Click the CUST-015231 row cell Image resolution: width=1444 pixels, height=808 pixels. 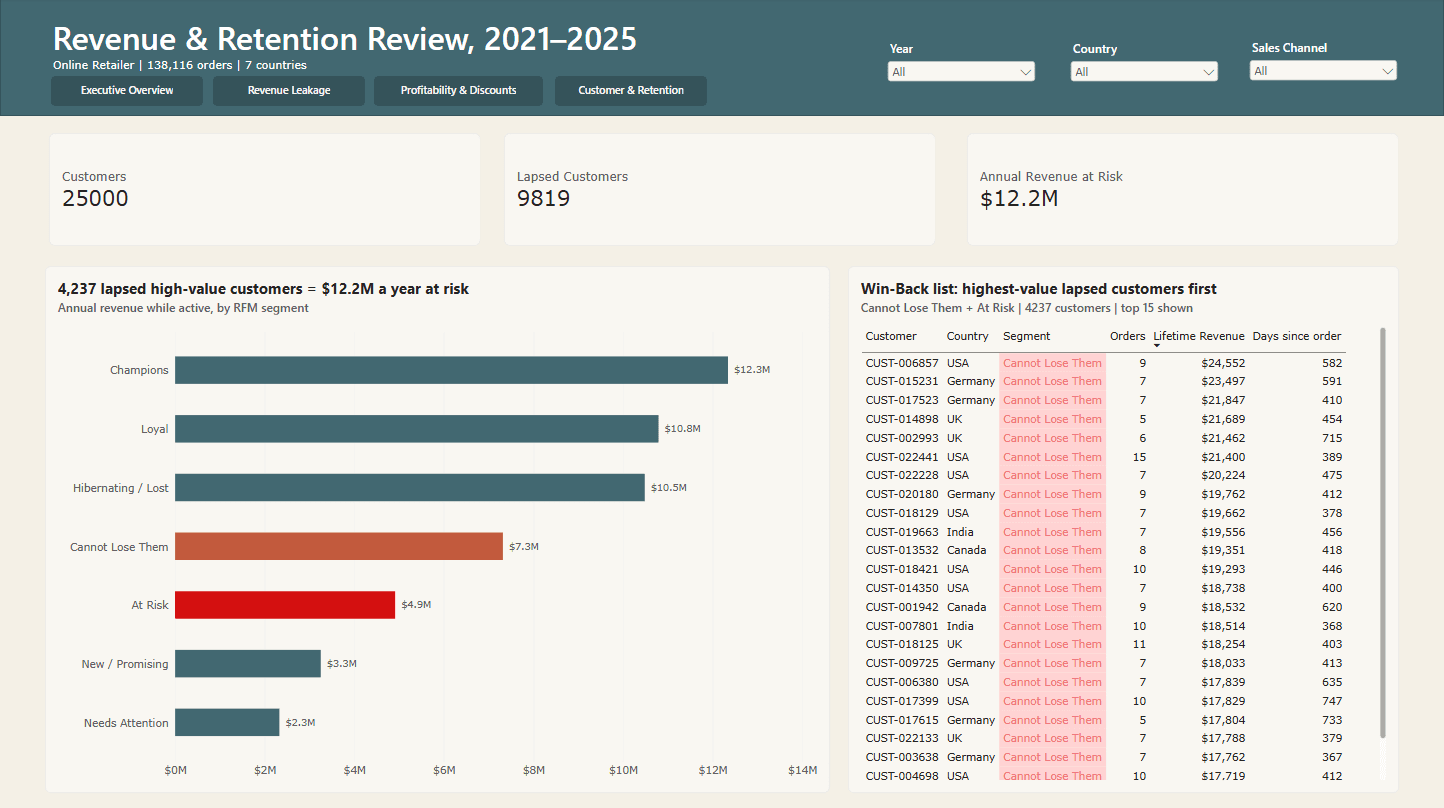(x=902, y=381)
